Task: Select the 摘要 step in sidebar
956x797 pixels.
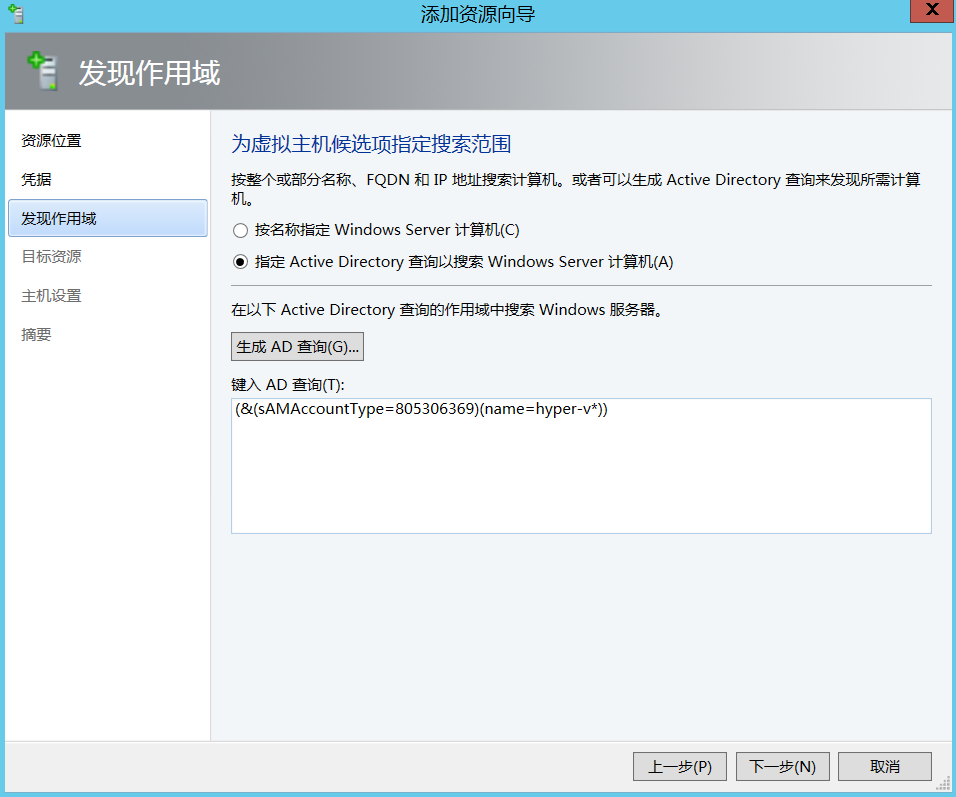Action: point(36,335)
